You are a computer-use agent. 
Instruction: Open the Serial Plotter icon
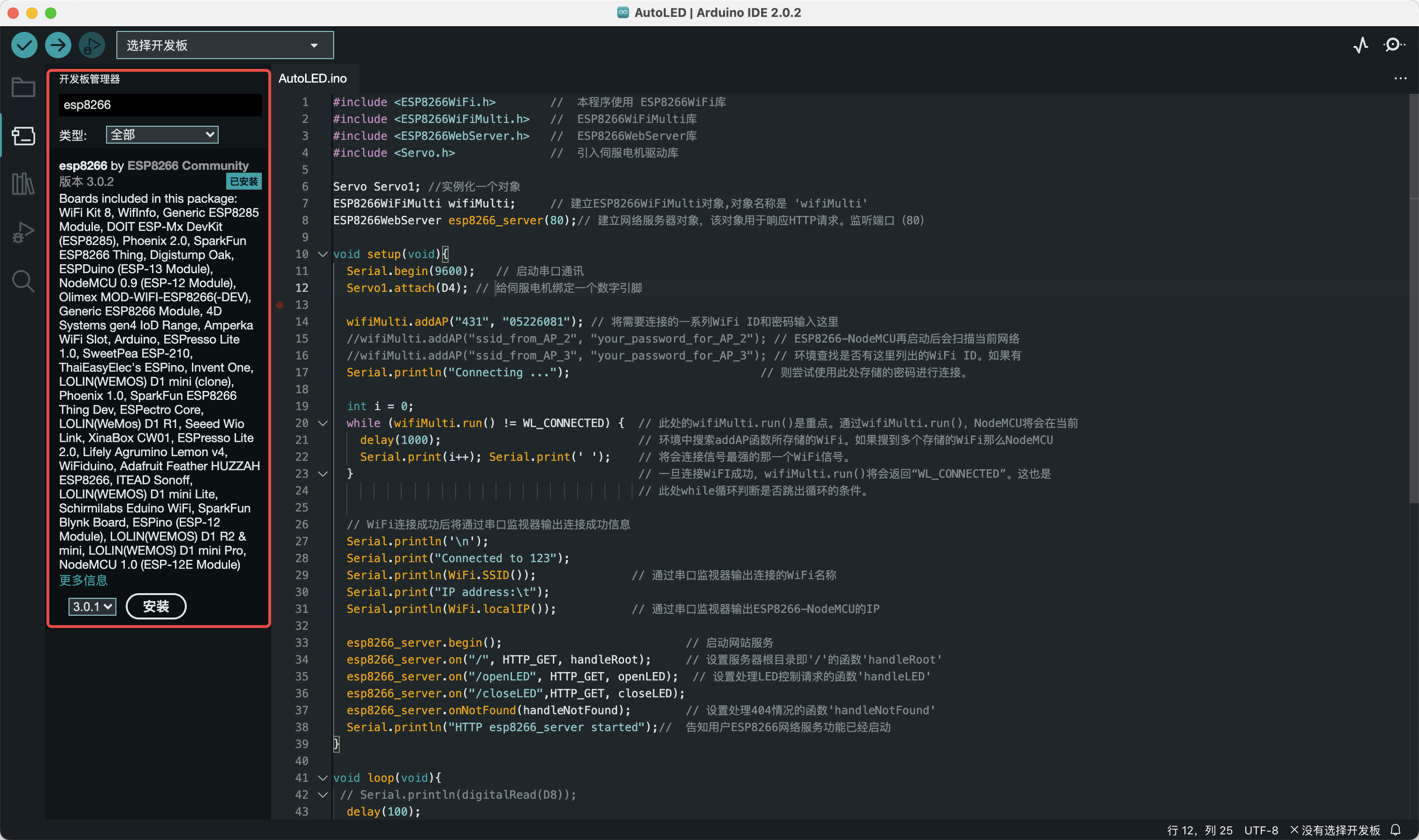click(x=1361, y=45)
